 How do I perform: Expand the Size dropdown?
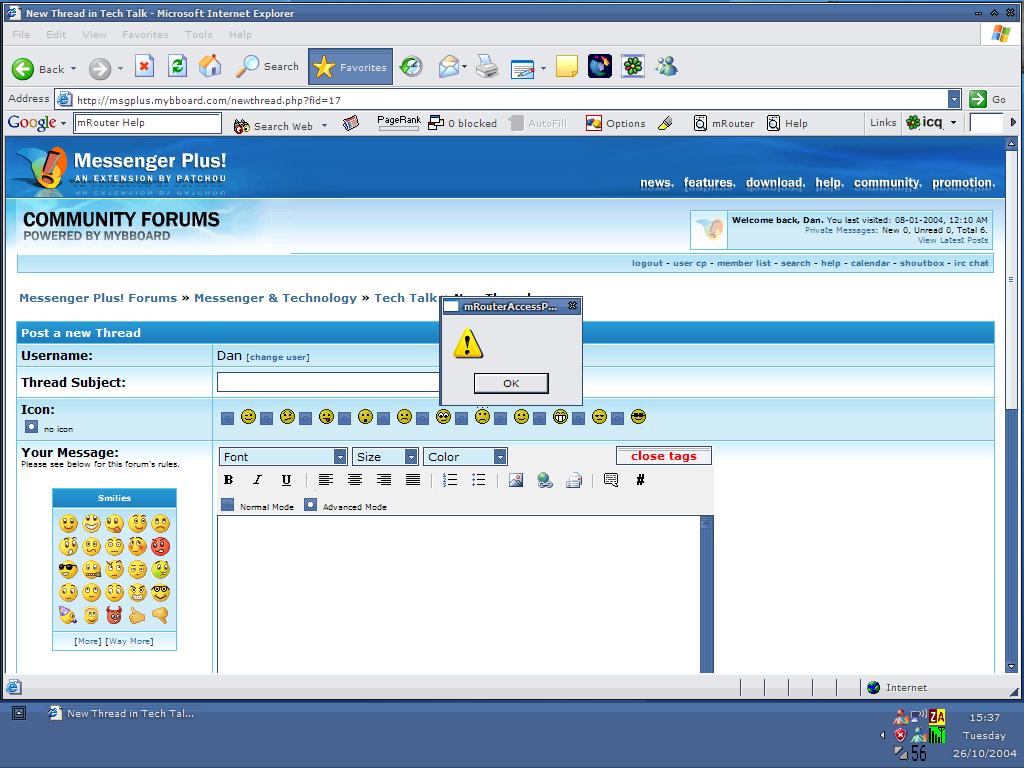(x=385, y=457)
